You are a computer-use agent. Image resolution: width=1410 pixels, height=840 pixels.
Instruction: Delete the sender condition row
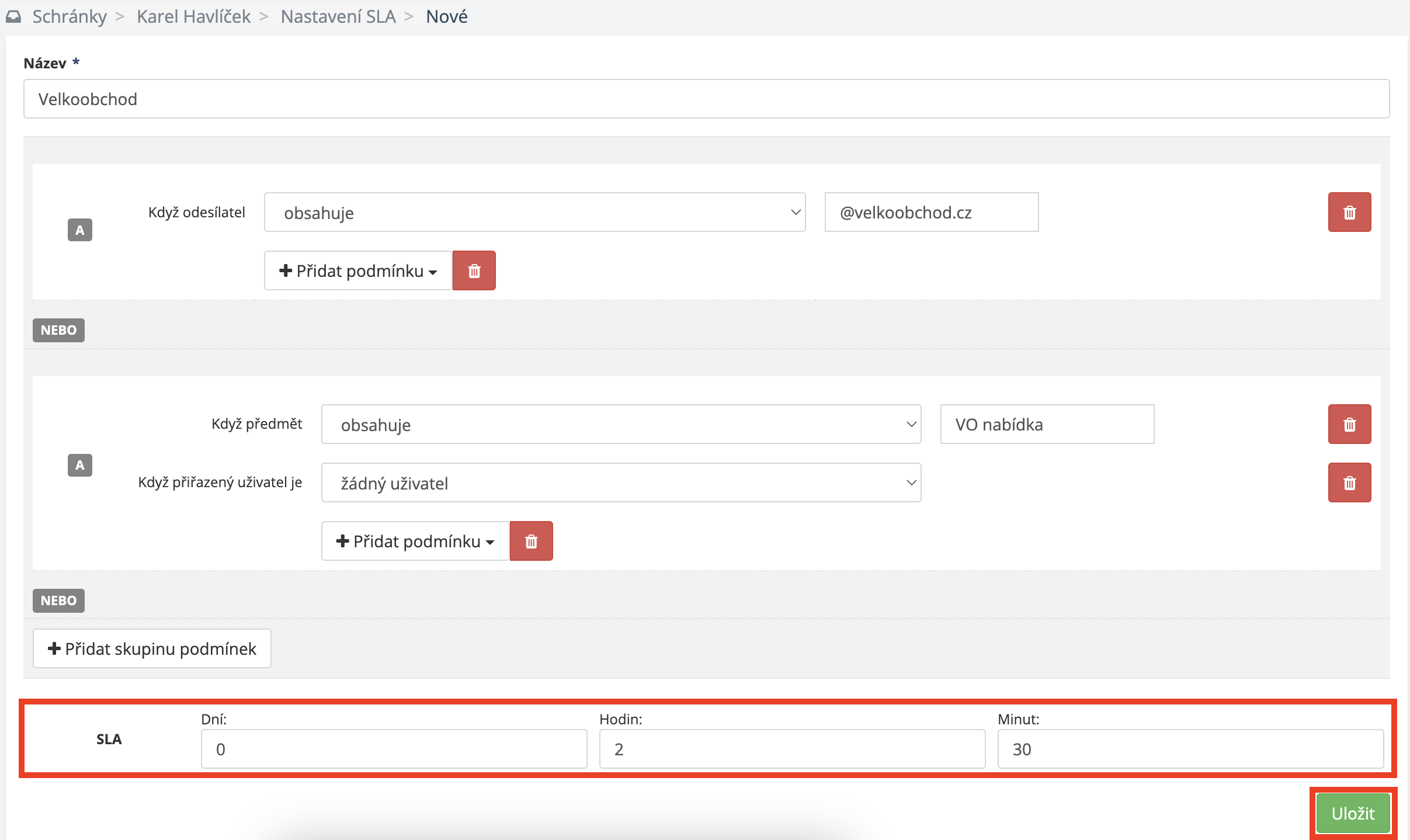point(1349,212)
